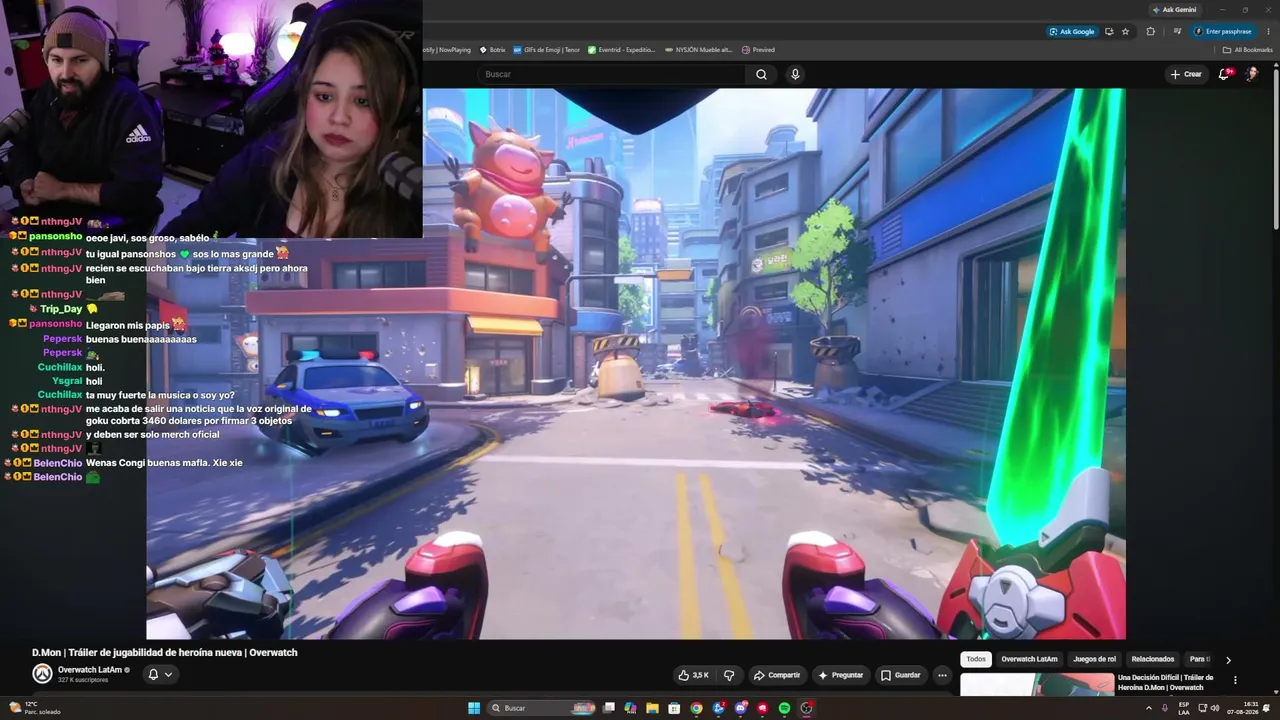Open the YouTube account avatar menu
Viewport: 1280px width, 720px height.
pos(1251,74)
